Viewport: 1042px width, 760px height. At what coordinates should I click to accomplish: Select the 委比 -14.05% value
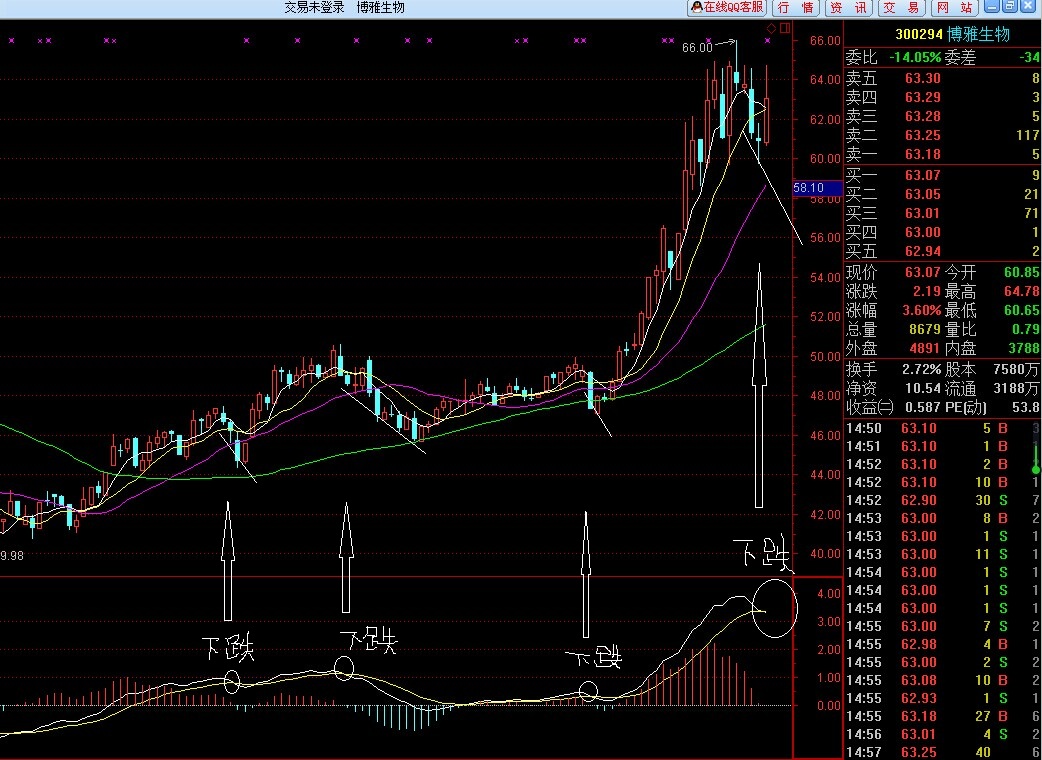[x=914, y=58]
